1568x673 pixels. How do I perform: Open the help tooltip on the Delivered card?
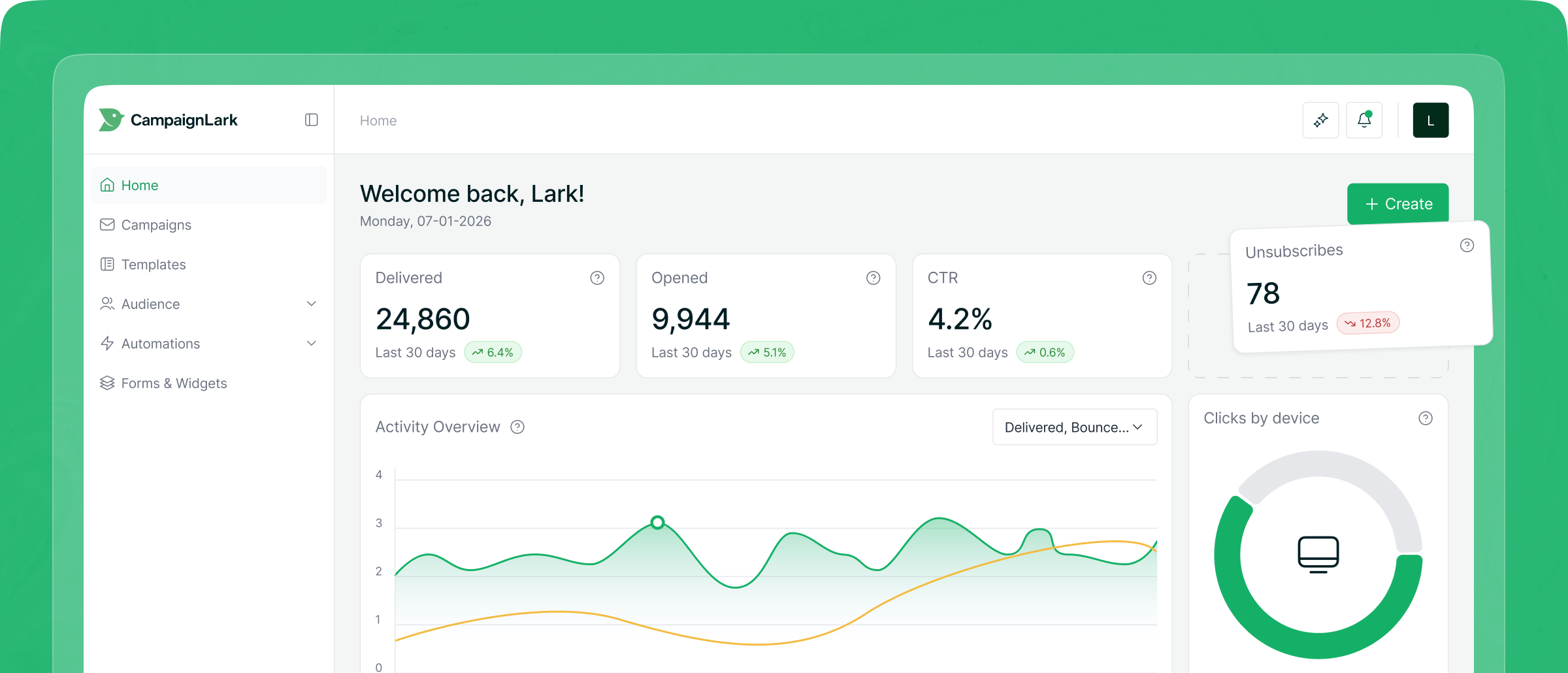(597, 278)
